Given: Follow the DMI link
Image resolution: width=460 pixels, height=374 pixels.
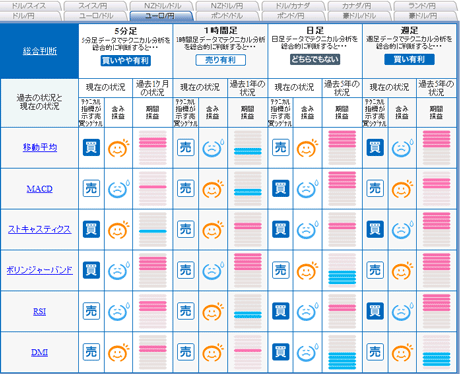Looking at the screenshot, I should click(x=40, y=352).
